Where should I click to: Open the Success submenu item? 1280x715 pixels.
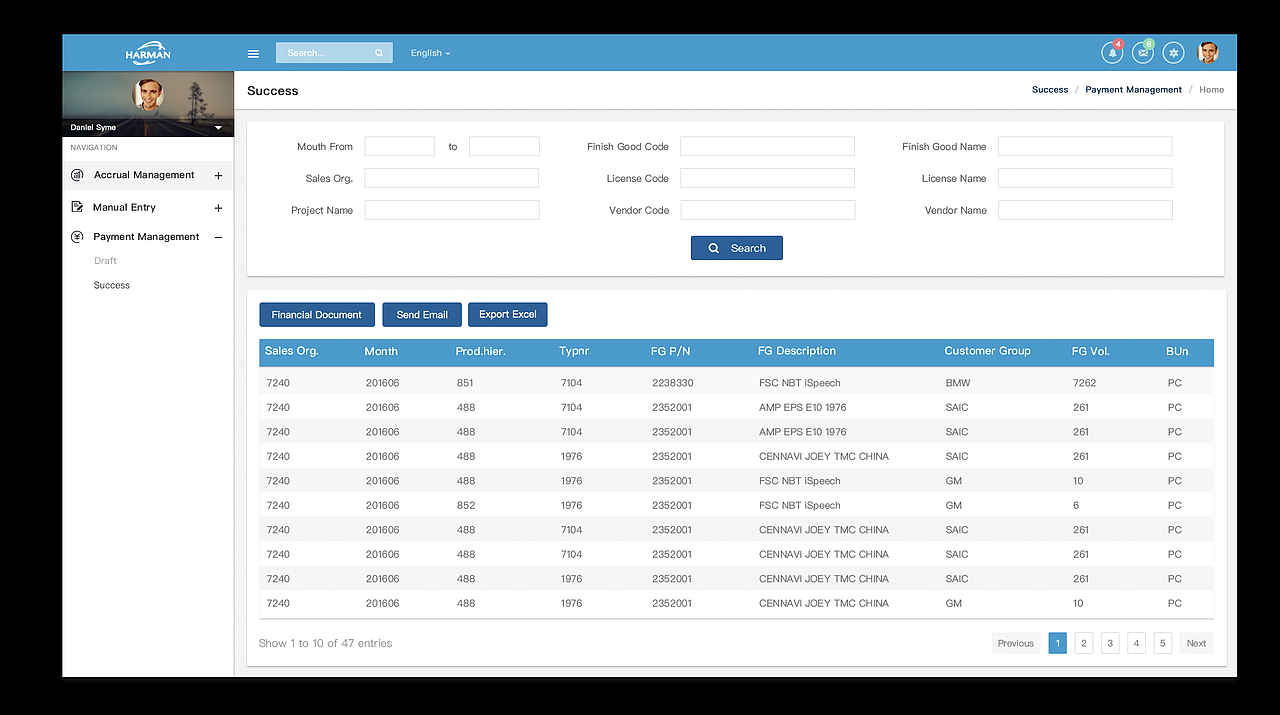coord(112,285)
